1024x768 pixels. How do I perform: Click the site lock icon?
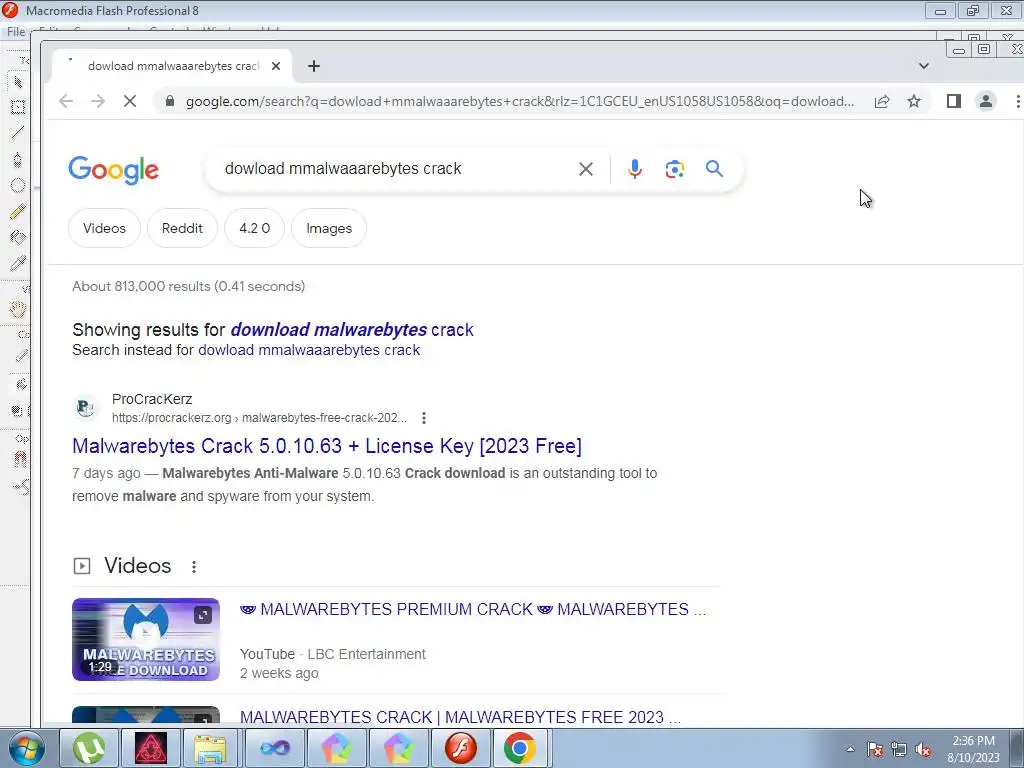[x=170, y=101]
